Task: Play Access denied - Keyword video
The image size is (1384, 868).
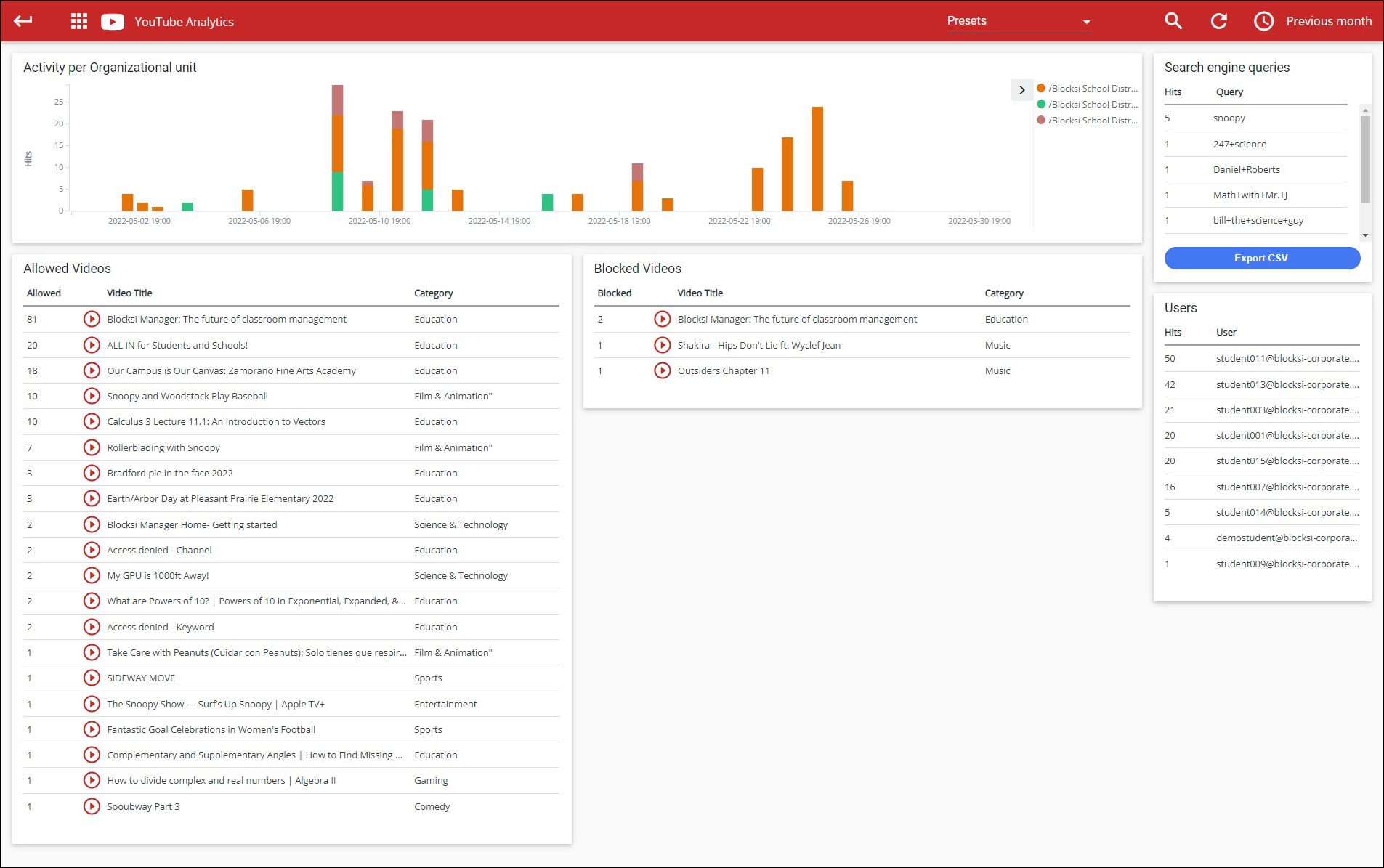Action: [x=92, y=627]
